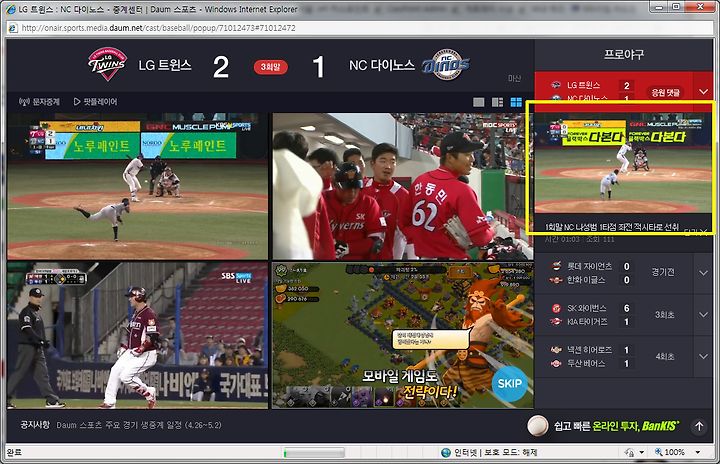Open the Daum 스포츠 생중계 일정 notice link
Viewport: 720px width, 464px height.
click(x=139, y=425)
